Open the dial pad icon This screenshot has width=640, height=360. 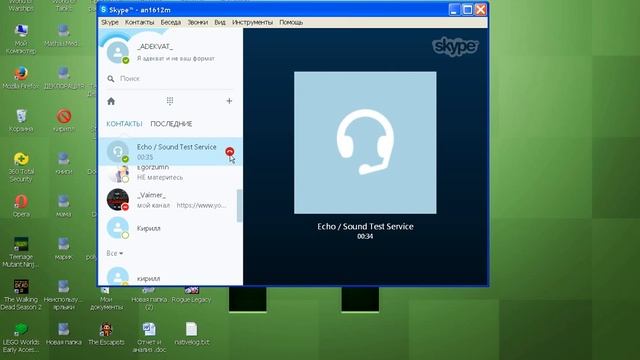(170, 101)
